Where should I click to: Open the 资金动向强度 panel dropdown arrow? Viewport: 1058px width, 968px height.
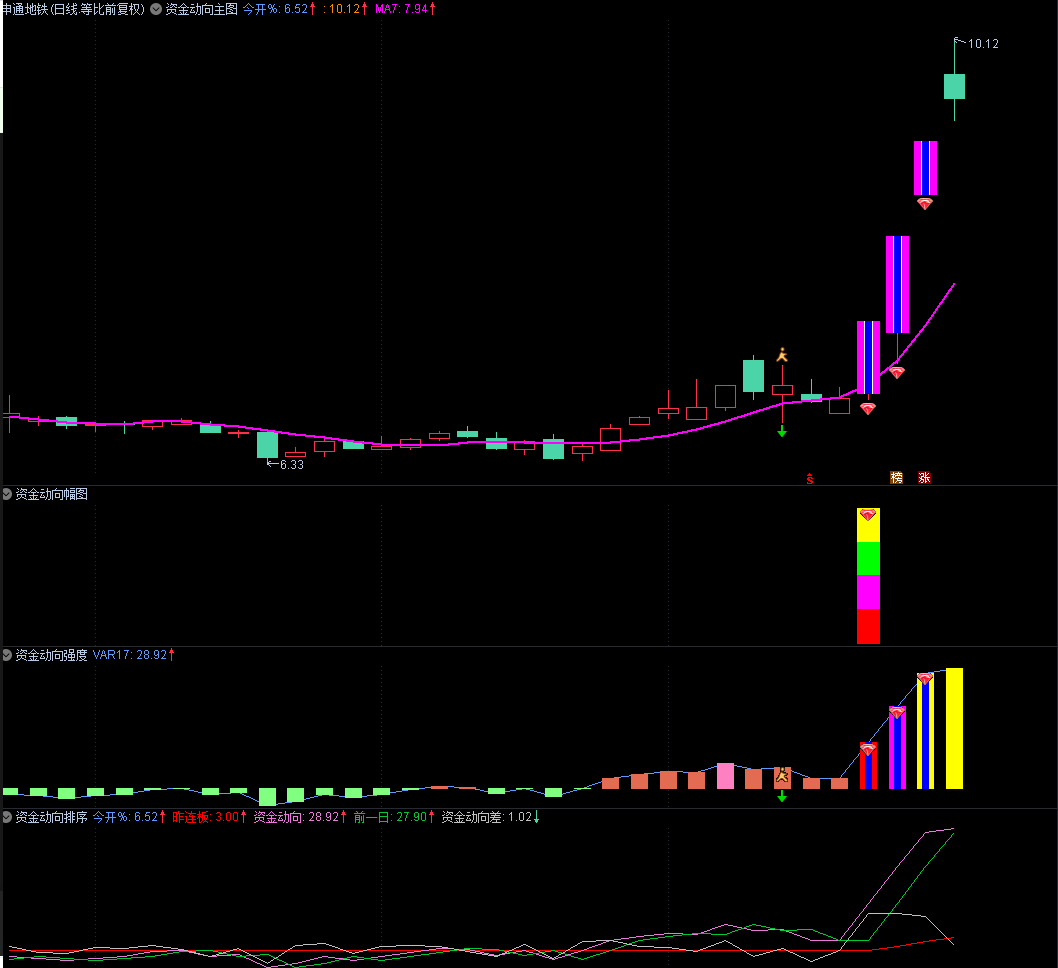pos(8,655)
